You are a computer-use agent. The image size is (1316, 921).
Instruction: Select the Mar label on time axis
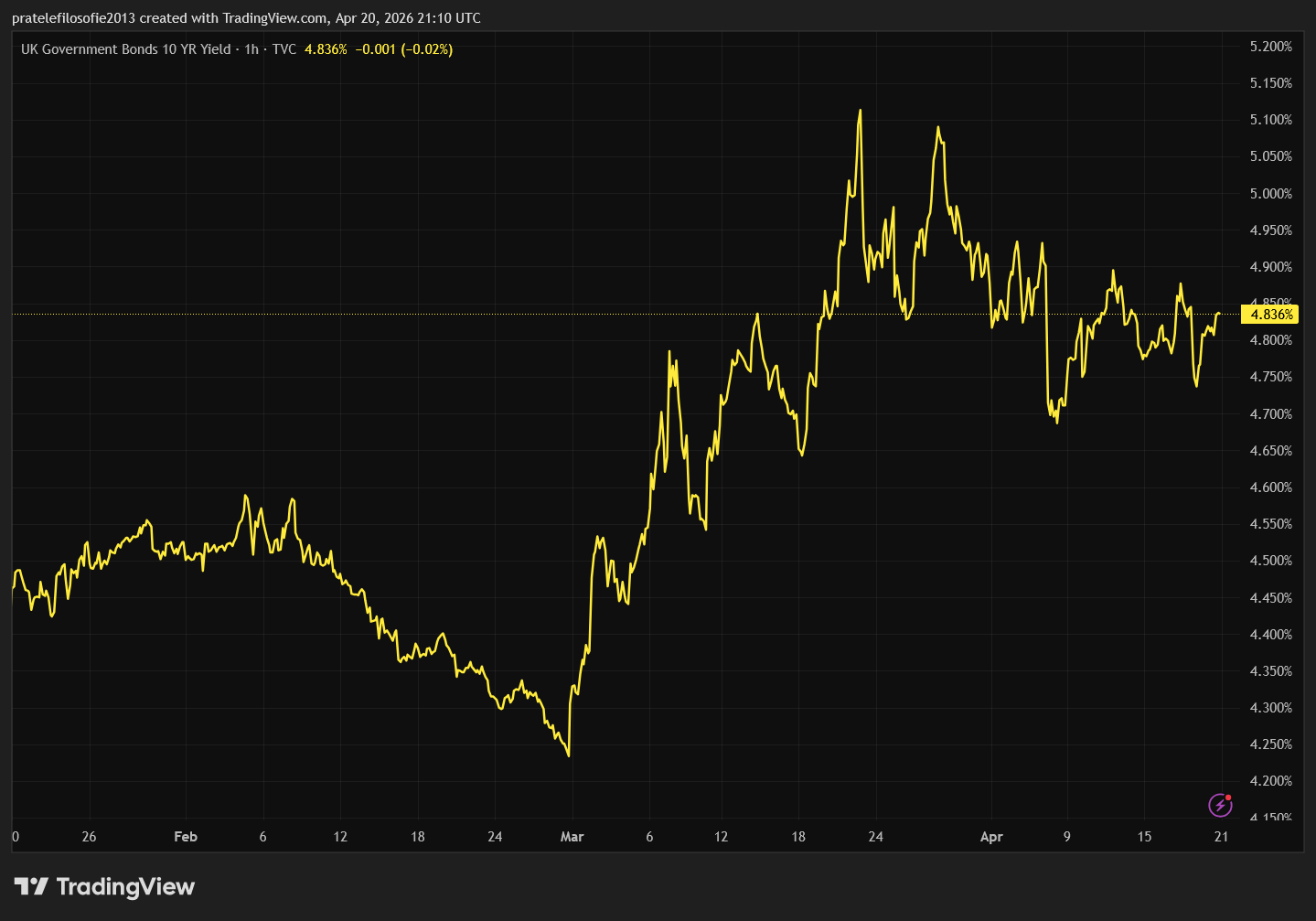point(572,837)
